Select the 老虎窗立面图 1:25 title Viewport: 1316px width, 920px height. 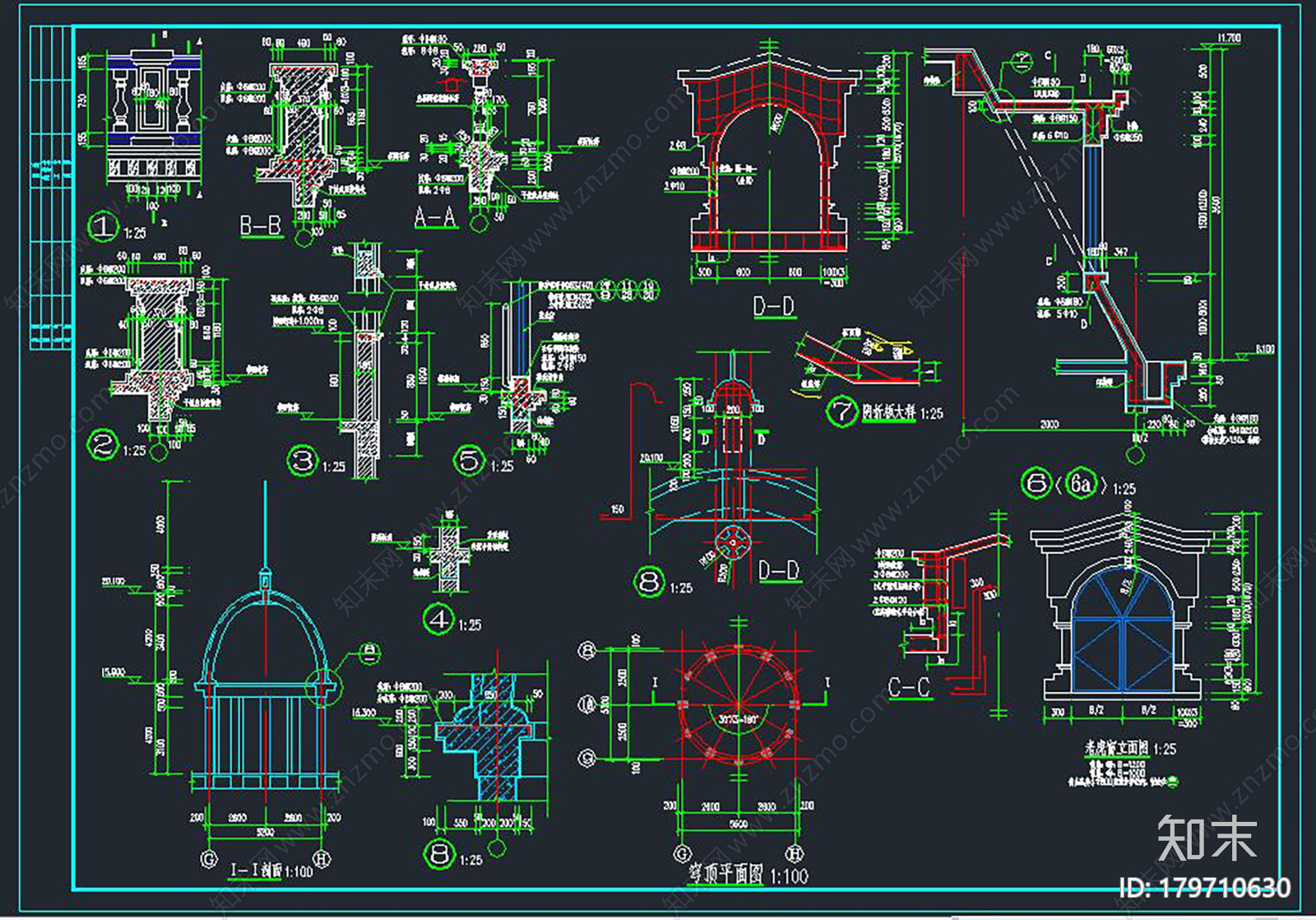point(1129,748)
